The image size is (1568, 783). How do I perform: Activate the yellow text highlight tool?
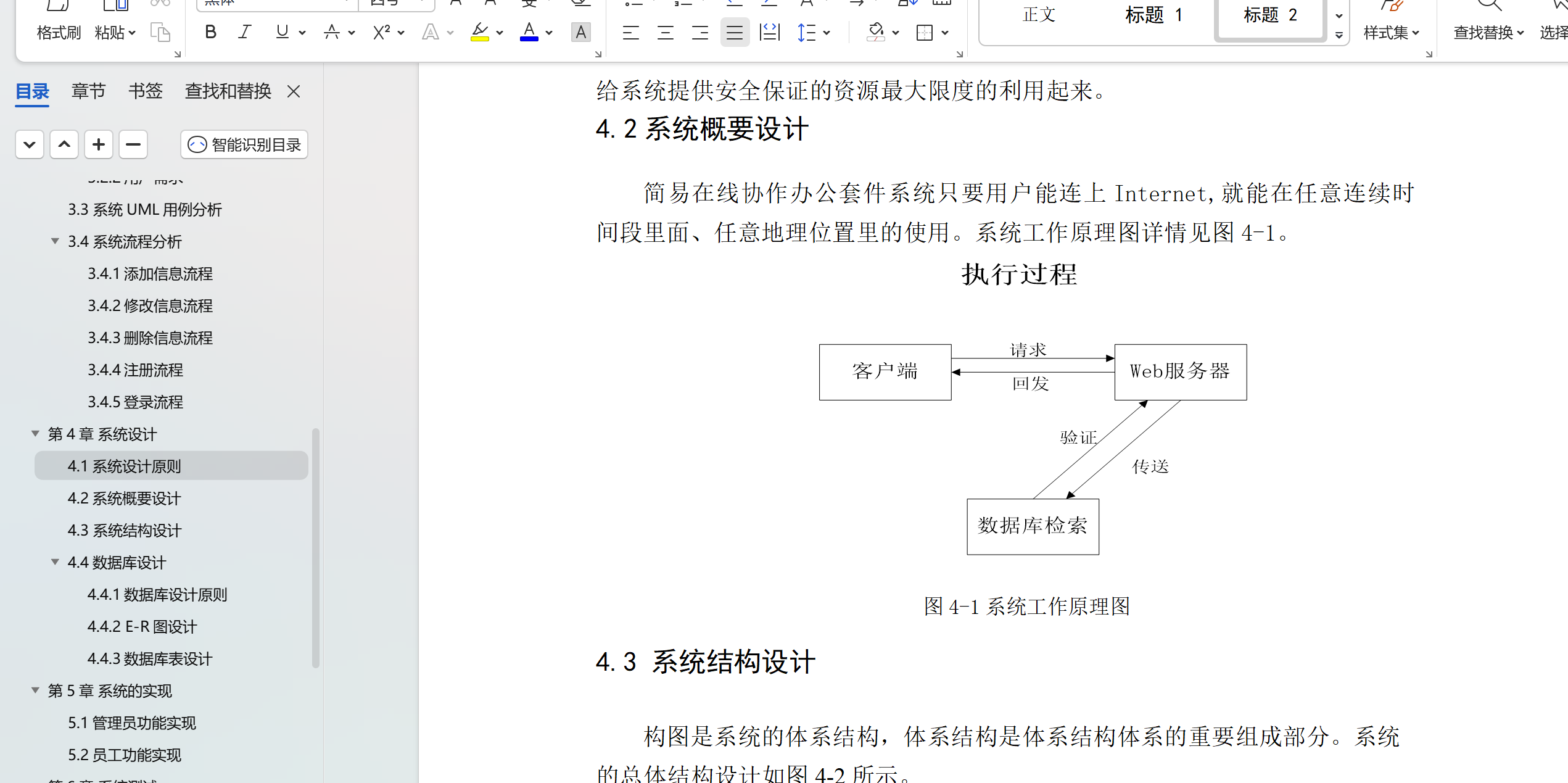tap(481, 32)
